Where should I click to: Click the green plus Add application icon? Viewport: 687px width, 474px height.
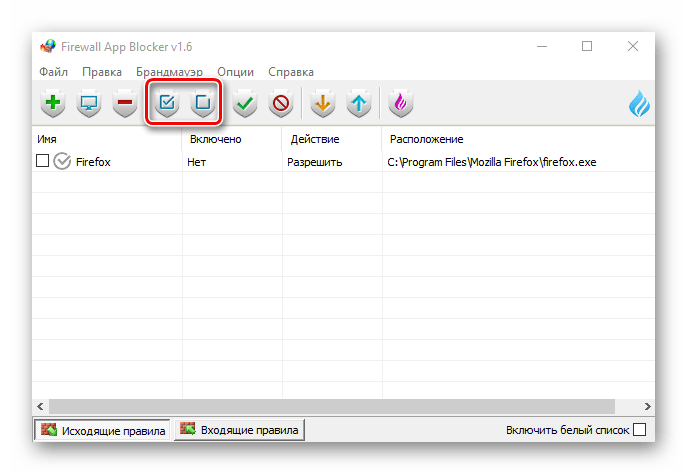pos(53,104)
